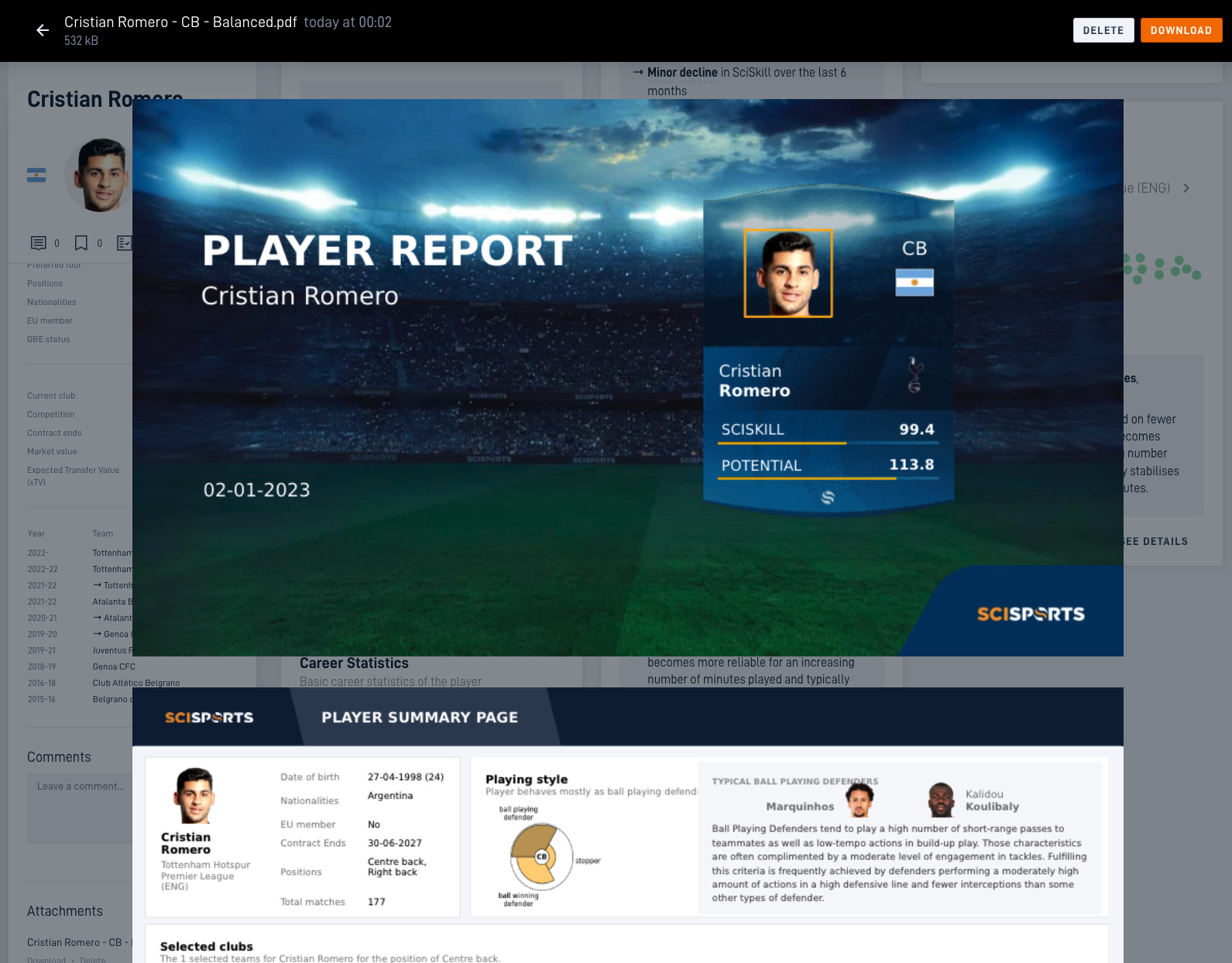Click the 532 kB file size text
Image resolution: width=1232 pixels, height=963 pixels.
point(81,40)
